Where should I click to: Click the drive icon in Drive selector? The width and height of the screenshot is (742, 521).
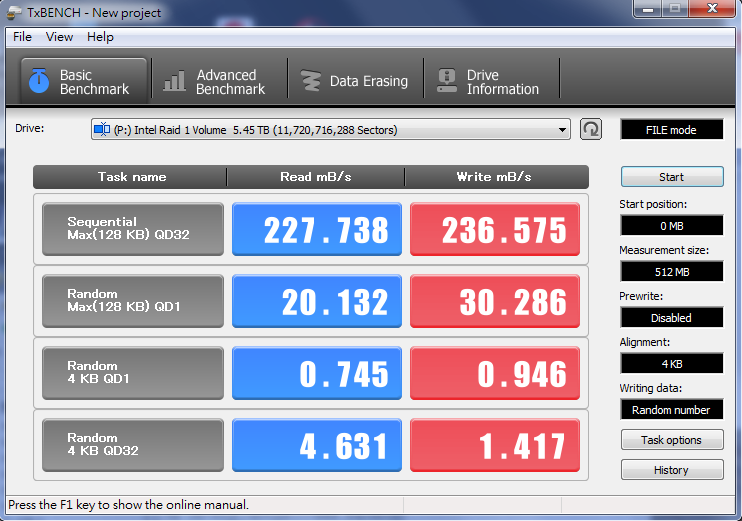[102, 130]
